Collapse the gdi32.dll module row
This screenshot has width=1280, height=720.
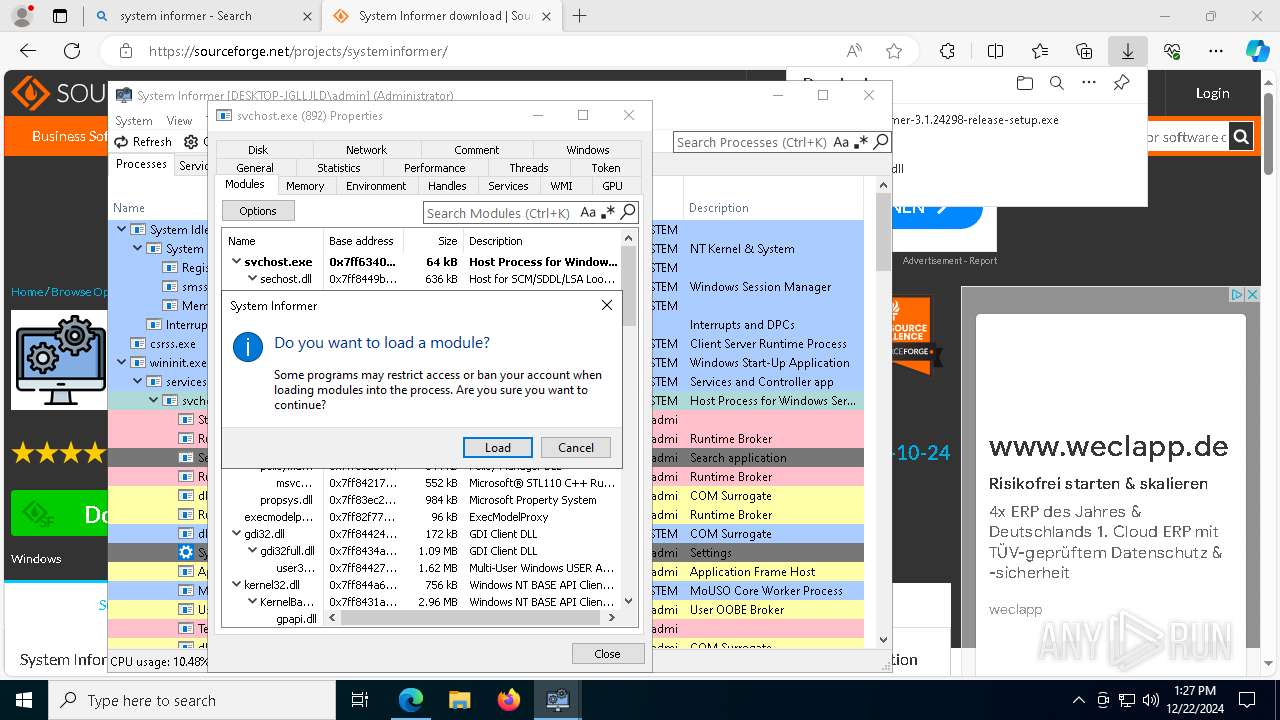(237, 533)
